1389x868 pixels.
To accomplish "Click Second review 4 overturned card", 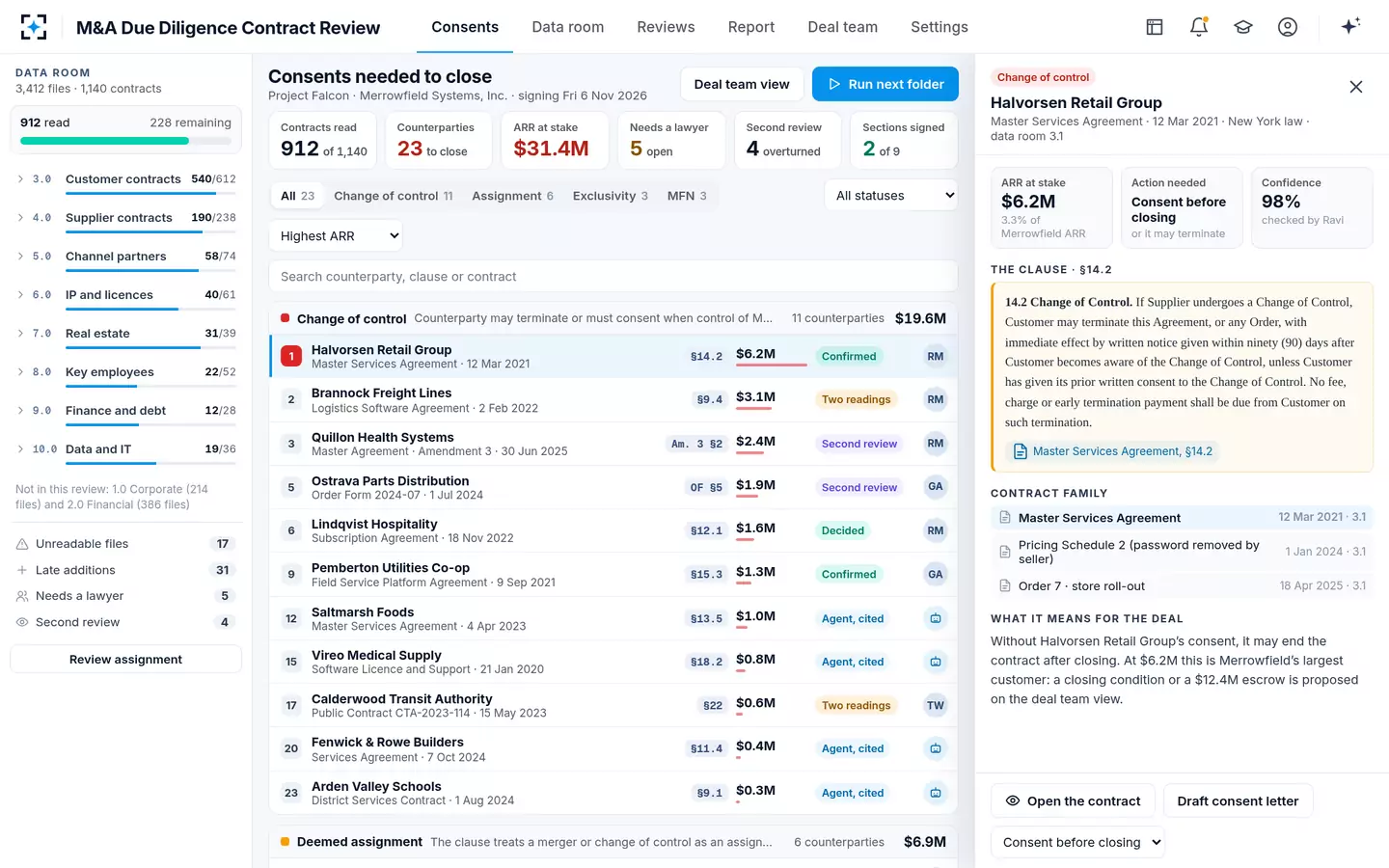I will pos(788,141).
